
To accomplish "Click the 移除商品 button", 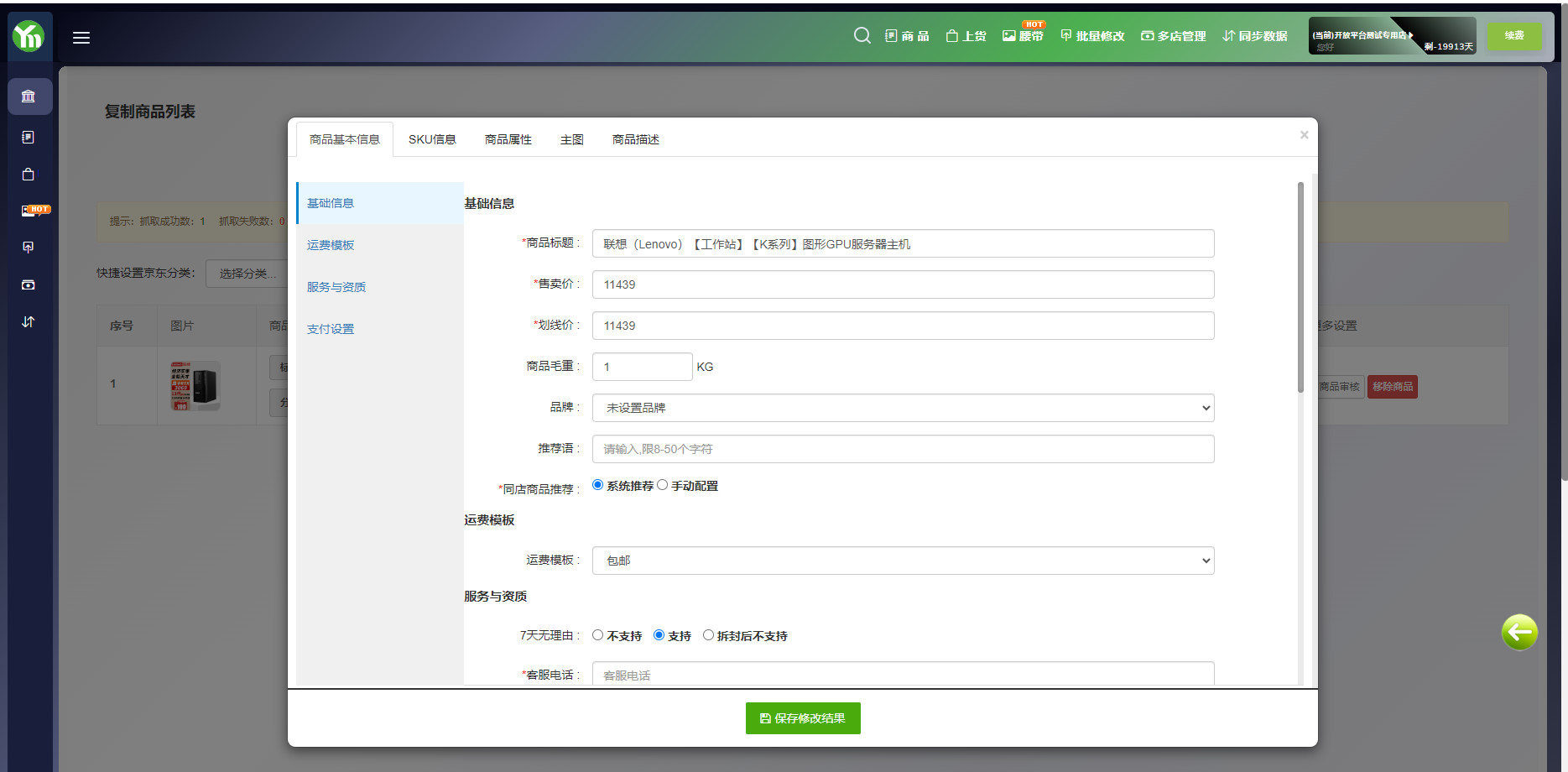I will click(x=1392, y=387).
